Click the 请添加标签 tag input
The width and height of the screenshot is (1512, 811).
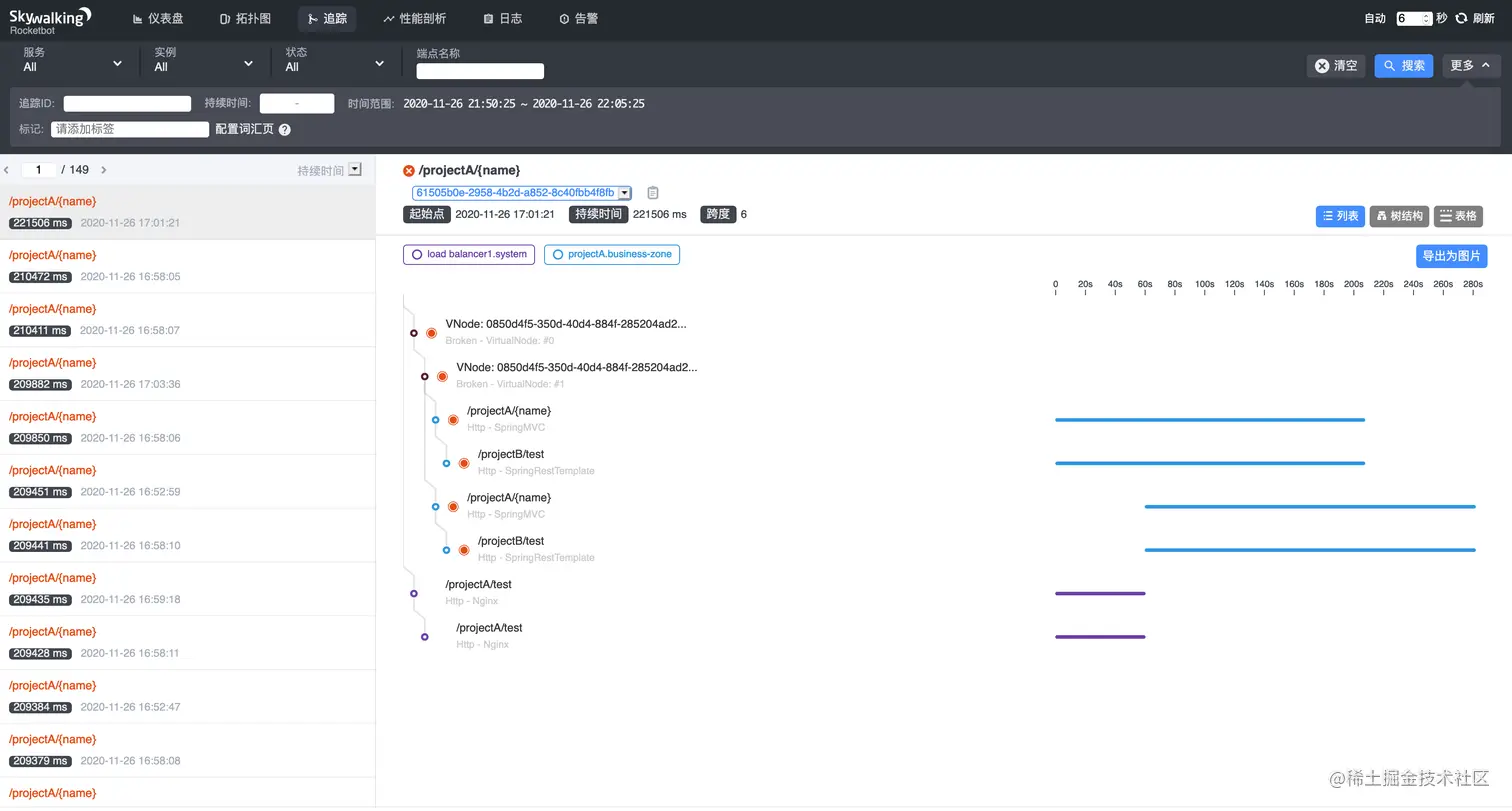130,129
